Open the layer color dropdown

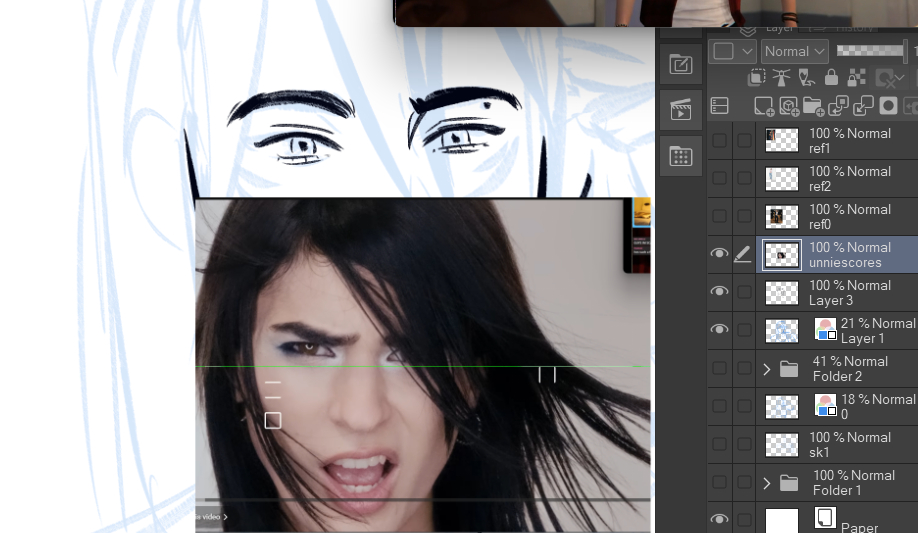point(731,51)
